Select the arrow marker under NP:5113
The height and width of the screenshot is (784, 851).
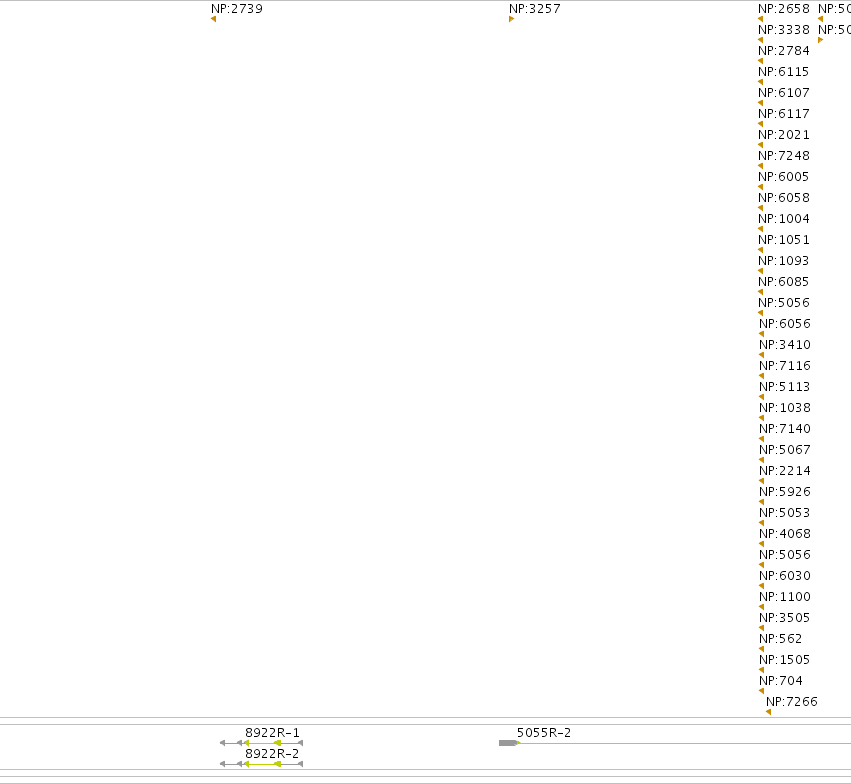pyautogui.click(x=761, y=397)
